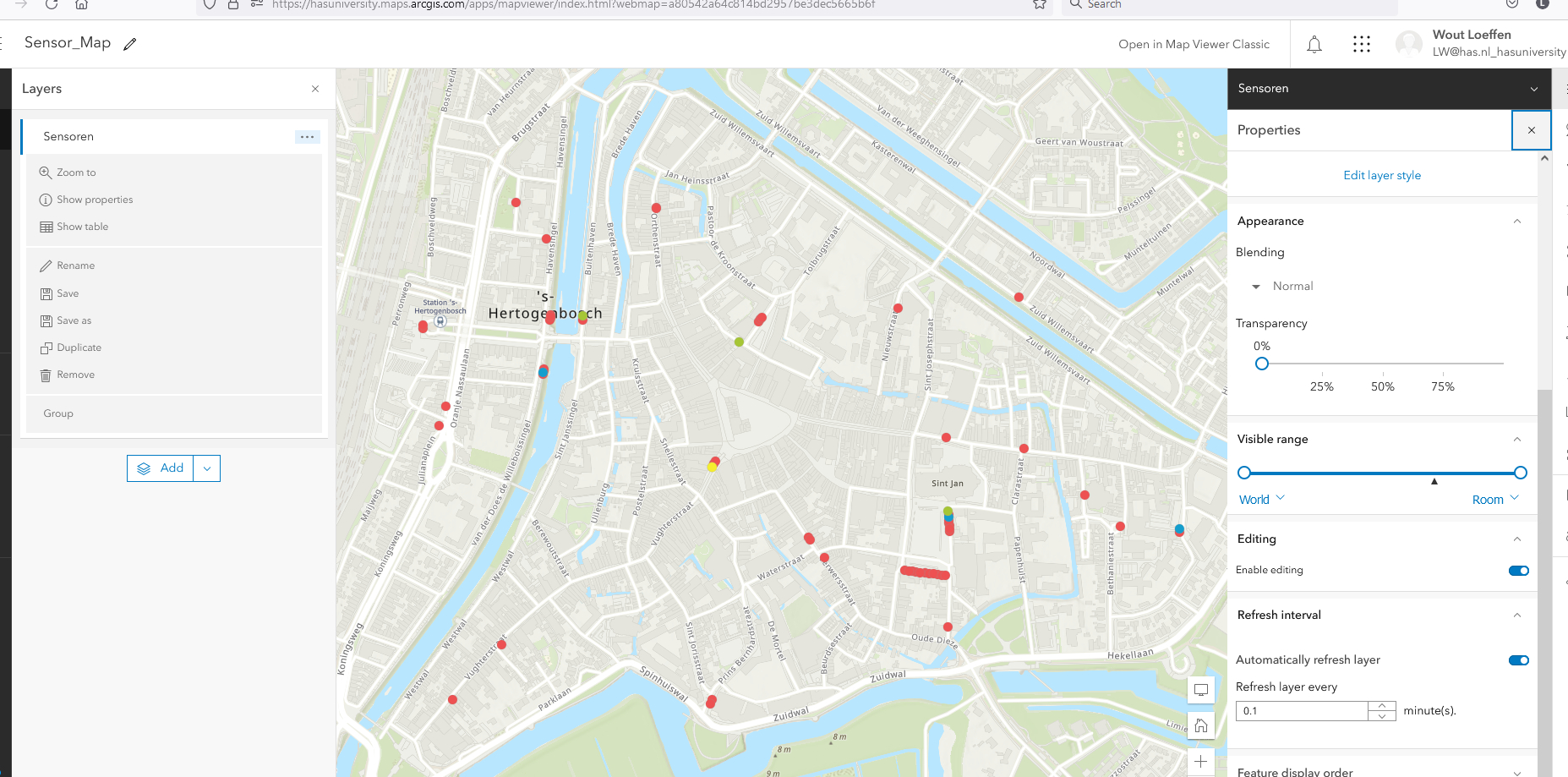Collapse the Refresh interval section

pyautogui.click(x=1517, y=615)
